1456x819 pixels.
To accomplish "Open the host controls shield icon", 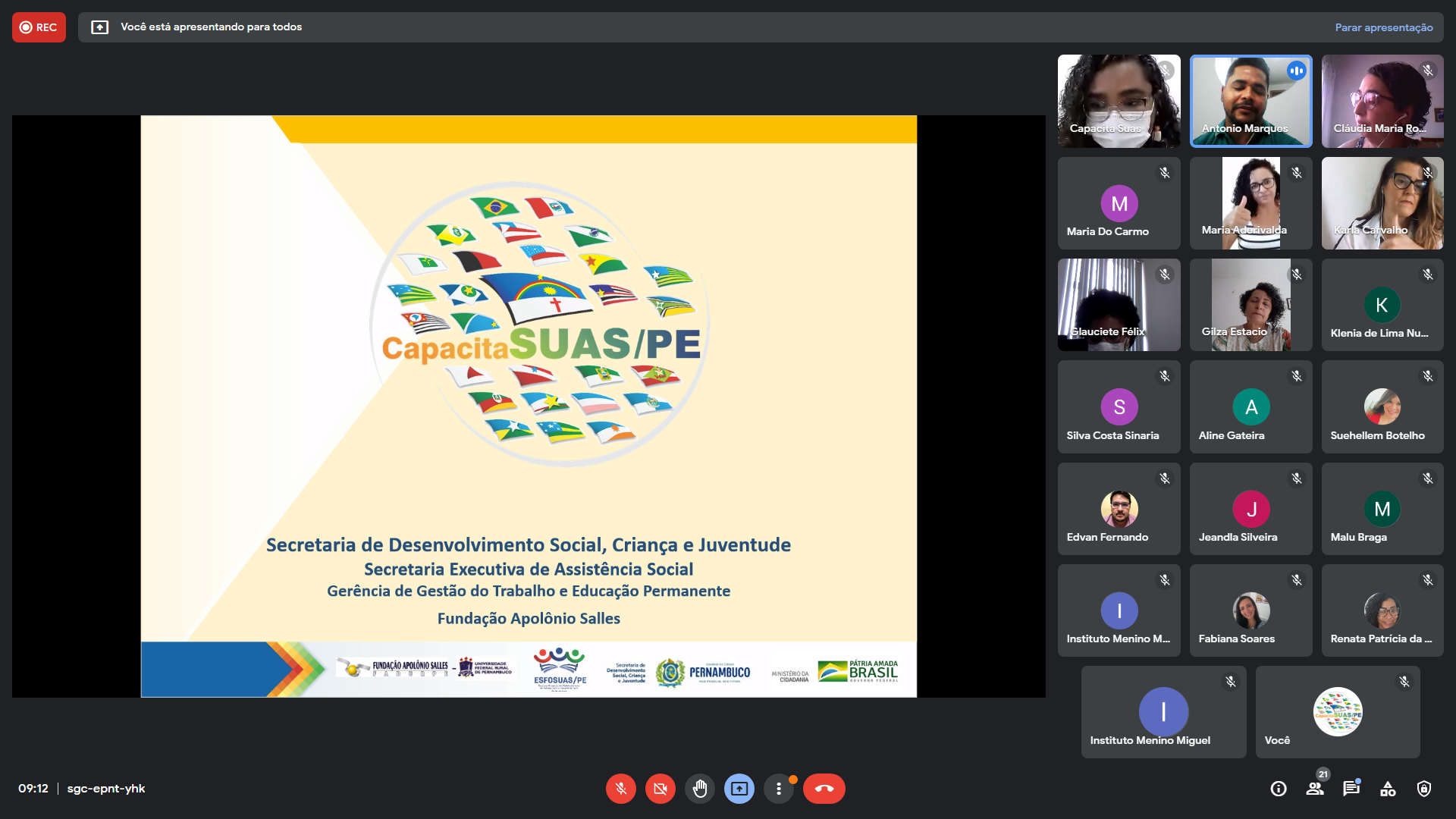I will pyautogui.click(x=1424, y=789).
